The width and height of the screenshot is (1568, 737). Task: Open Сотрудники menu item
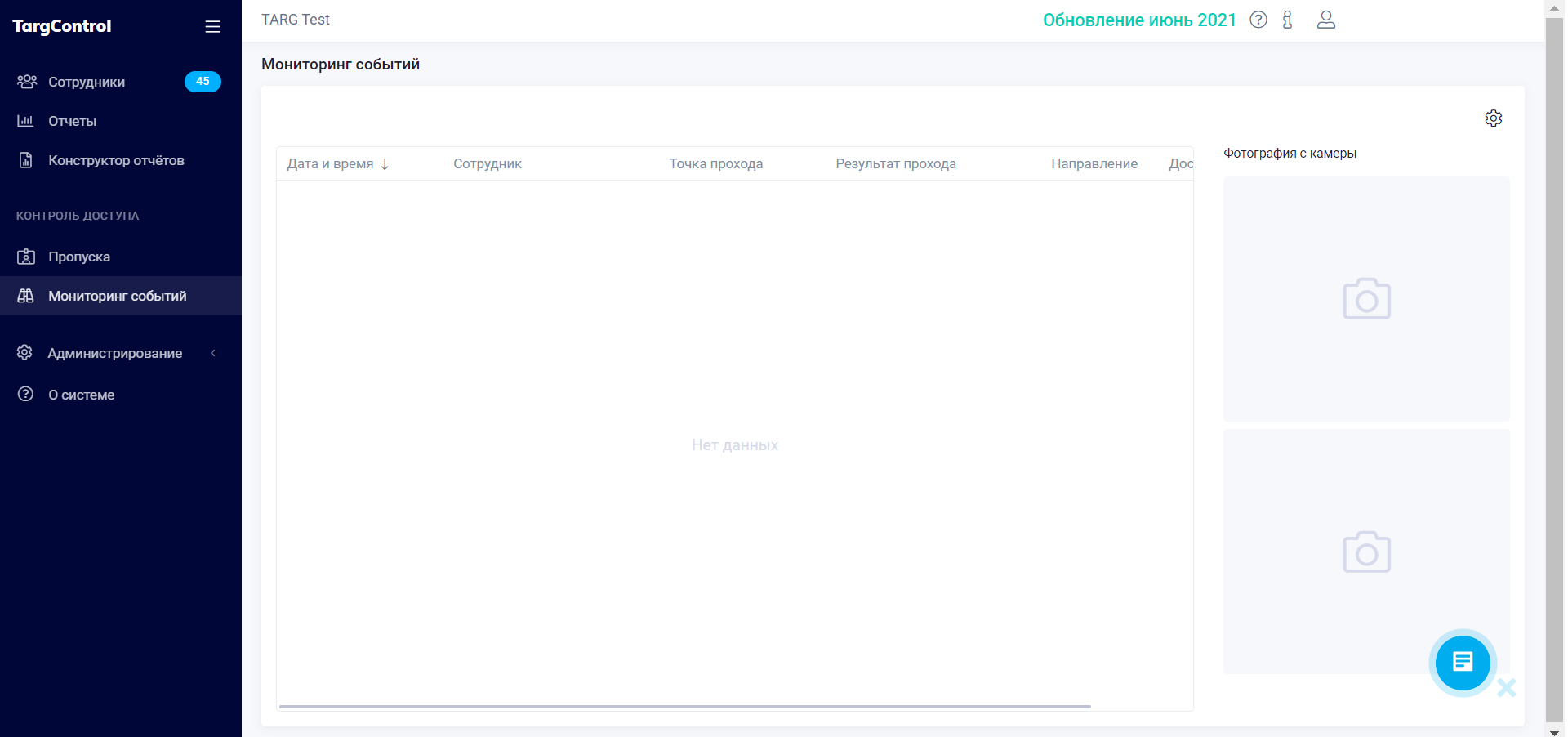121,82
